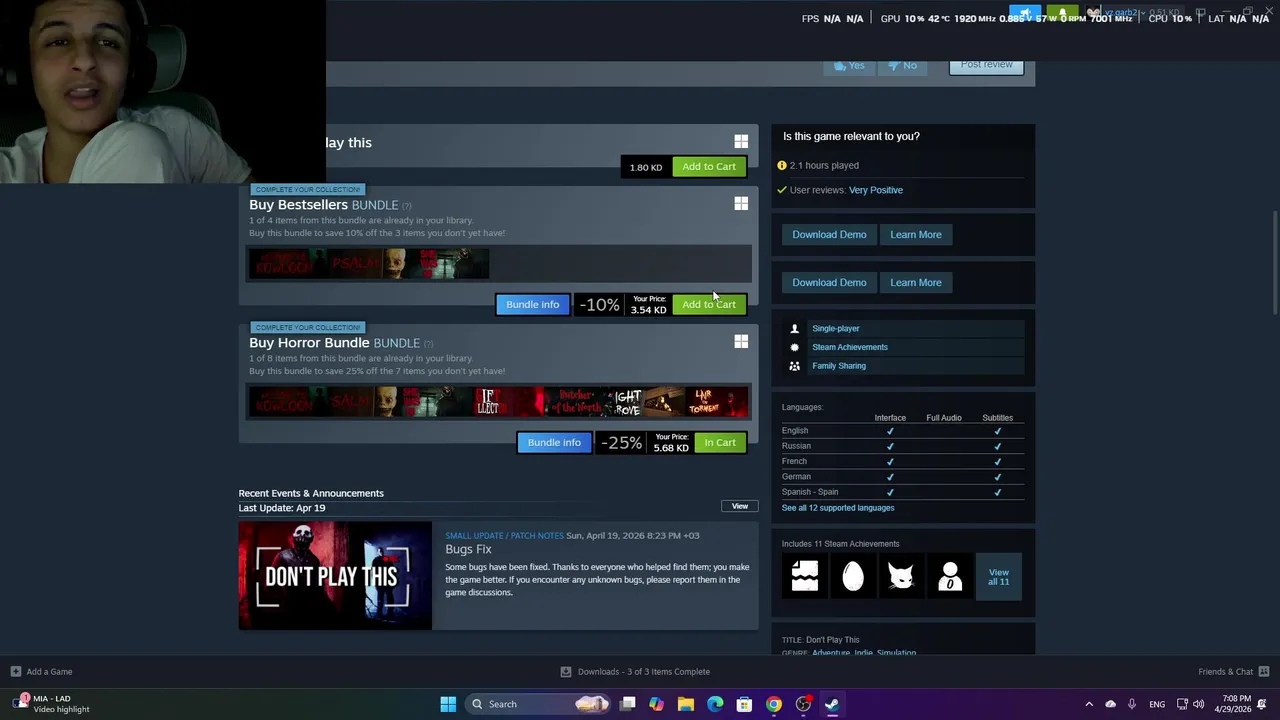Click the upper Learn More button
This screenshot has width=1280, height=720.
click(x=916, y=234)
